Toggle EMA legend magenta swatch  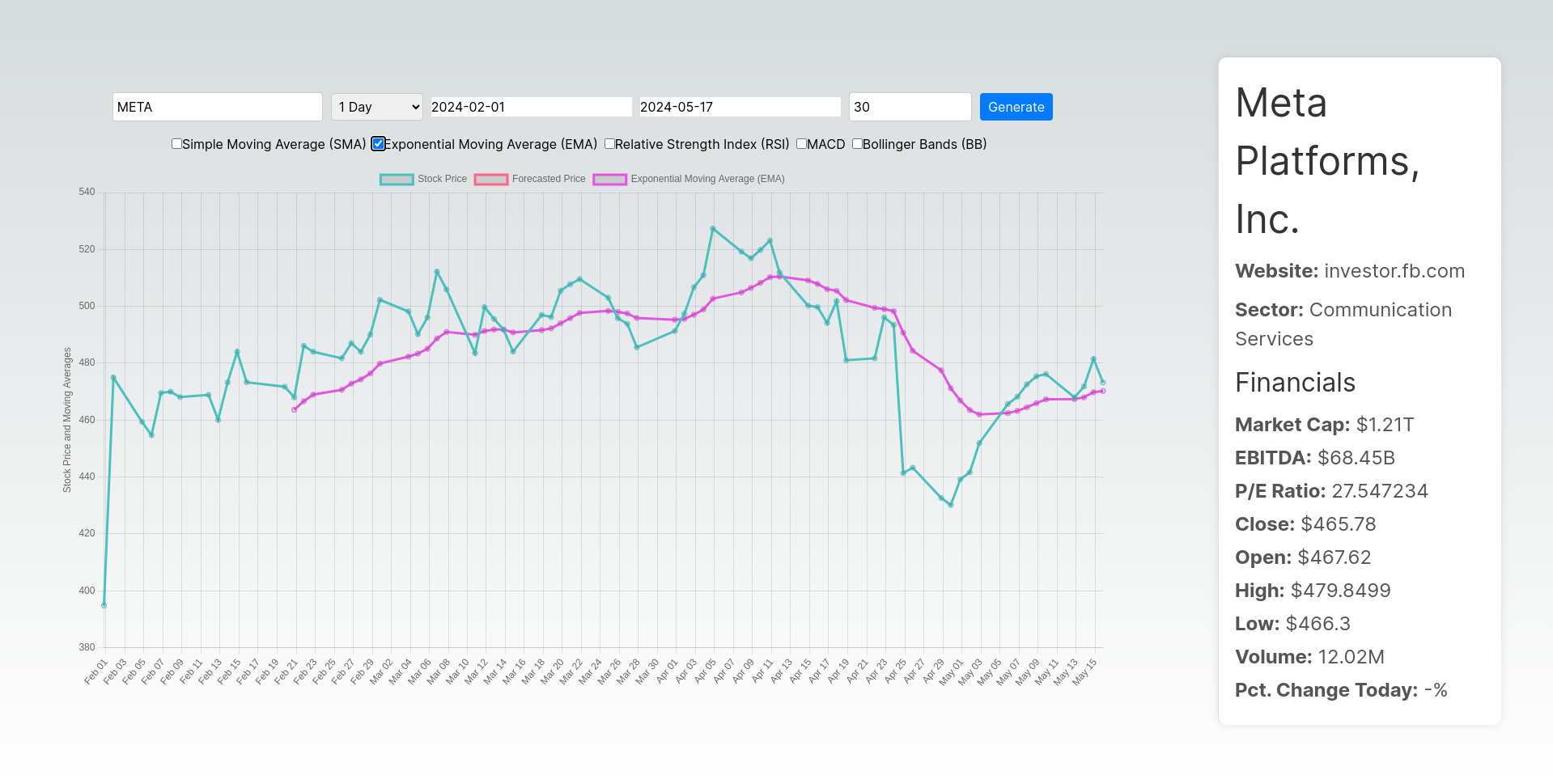click(x=610, y=179)
